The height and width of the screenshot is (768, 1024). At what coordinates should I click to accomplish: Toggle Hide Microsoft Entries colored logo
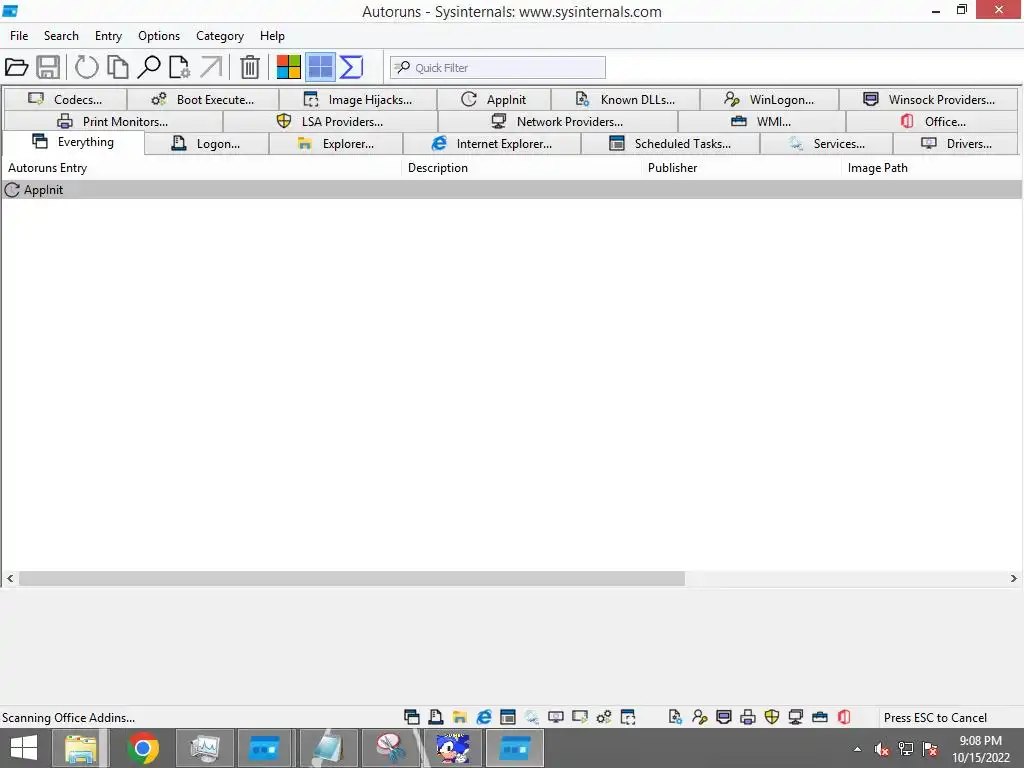coord(289,67)
